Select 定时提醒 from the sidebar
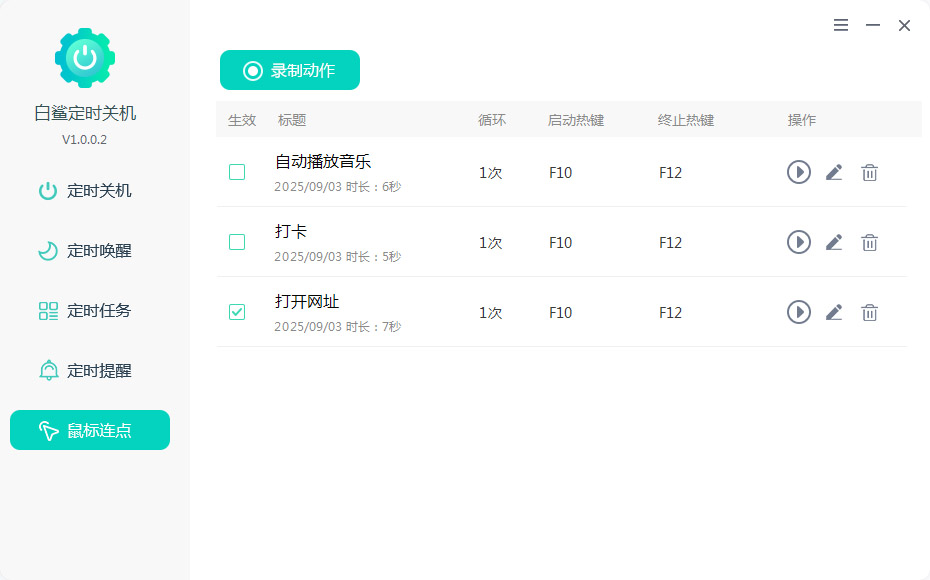 coord(89,371)
